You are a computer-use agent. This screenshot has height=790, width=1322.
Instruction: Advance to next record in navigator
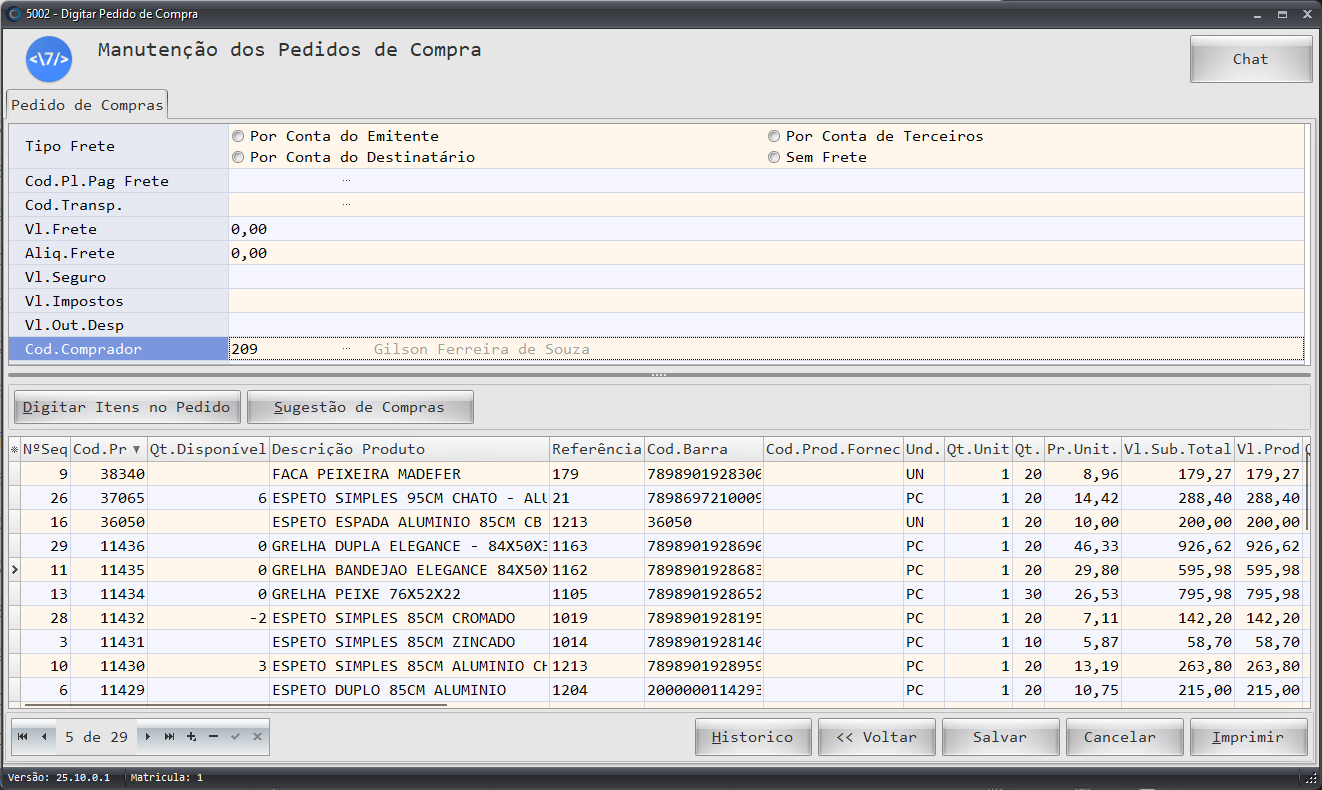pos(148,737)
